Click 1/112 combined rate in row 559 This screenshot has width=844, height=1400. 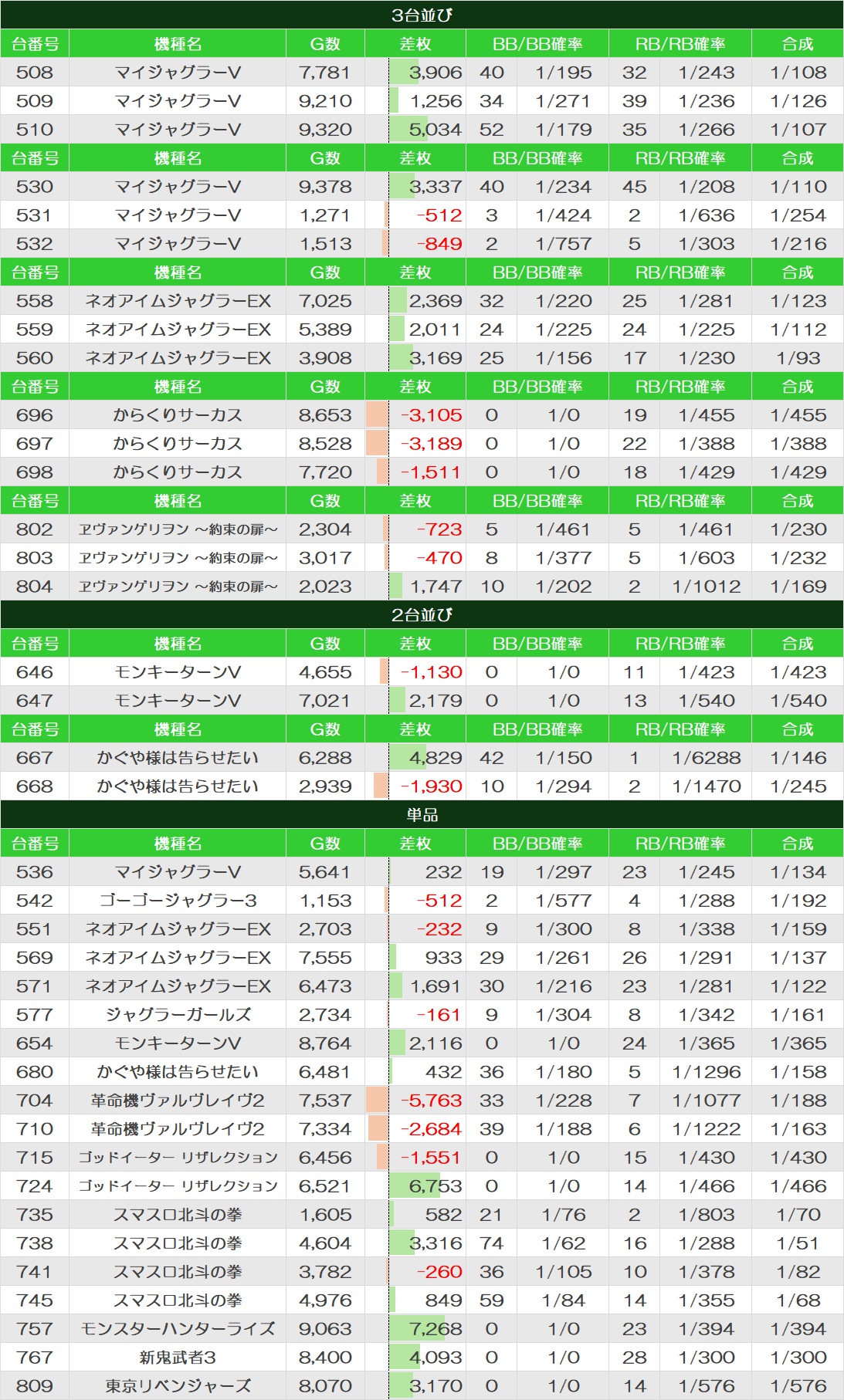(798, 330)
